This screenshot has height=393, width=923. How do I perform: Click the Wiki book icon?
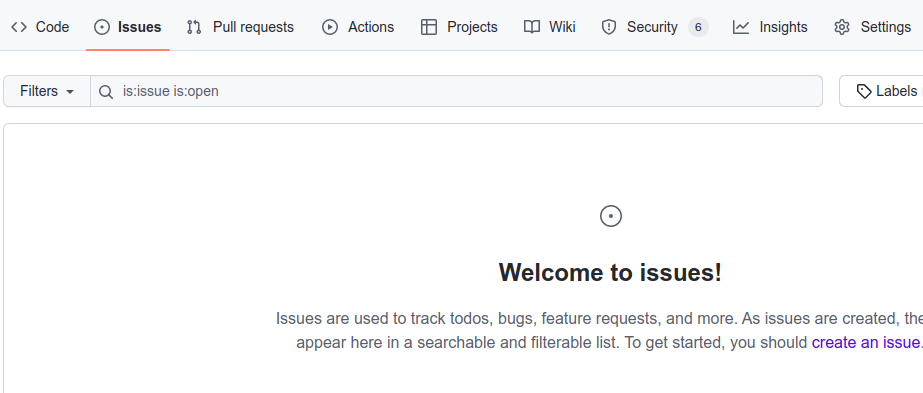(x=532, y=27)
